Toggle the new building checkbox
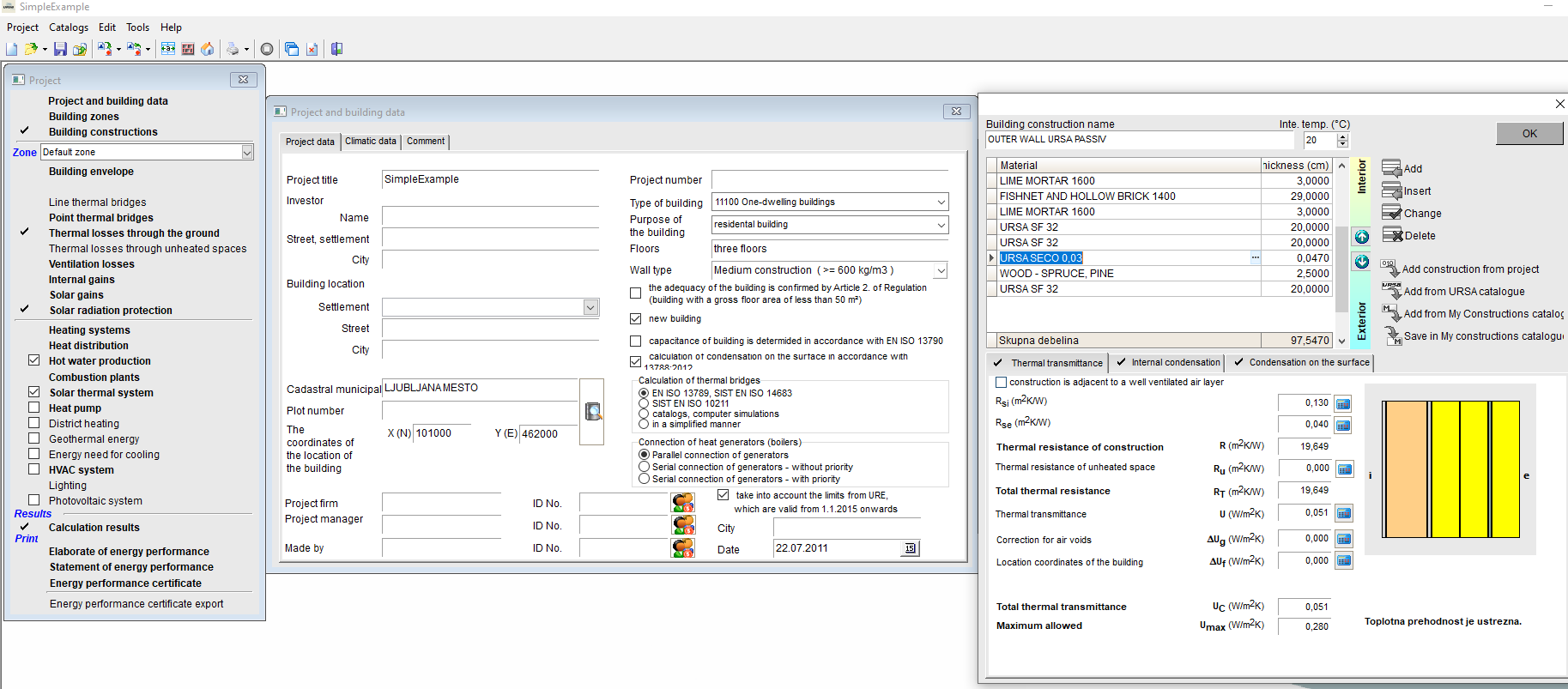 pyautogui.click(x=635, y=319)
